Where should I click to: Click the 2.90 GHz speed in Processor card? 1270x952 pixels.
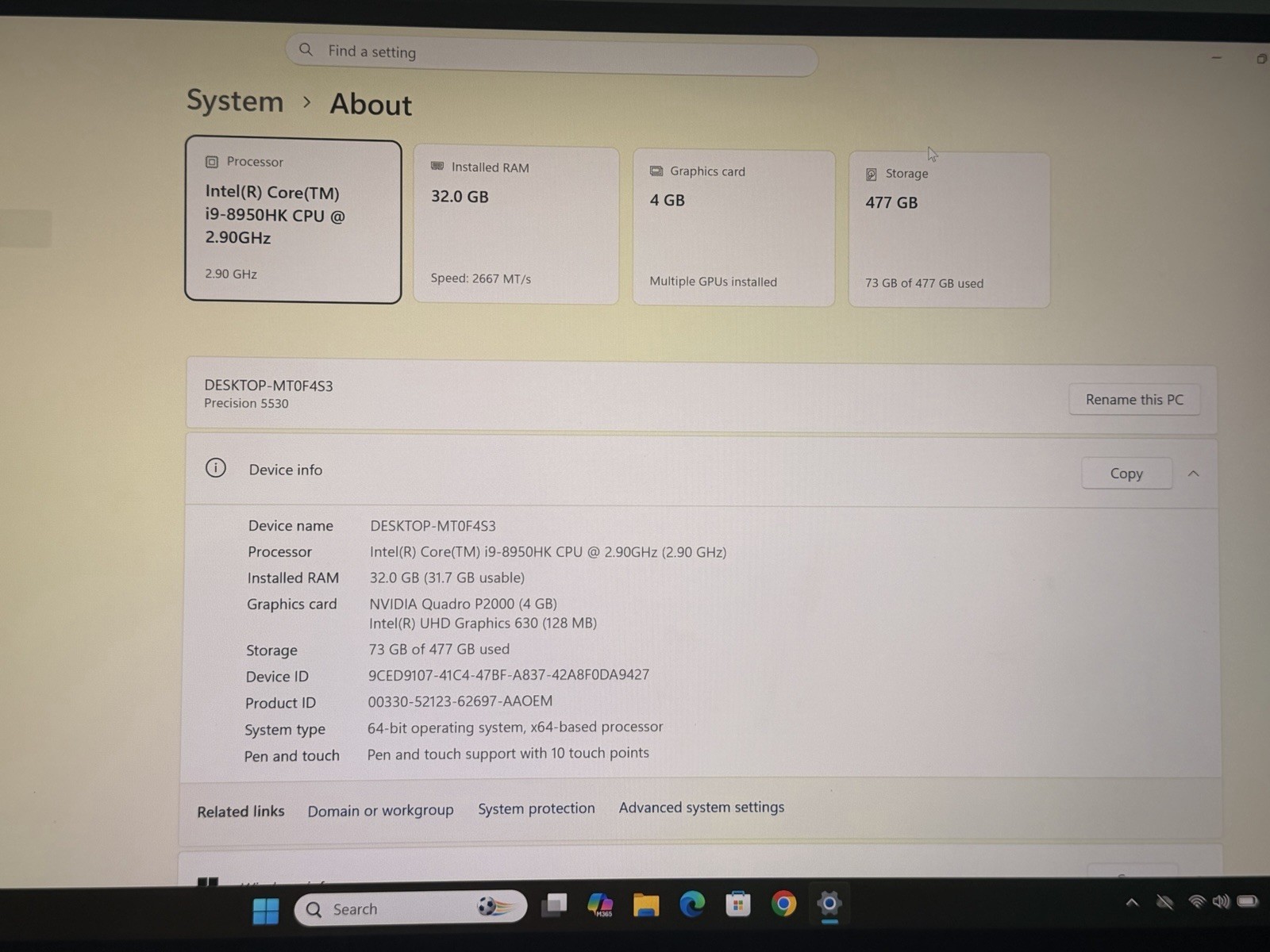pos(231,274)
